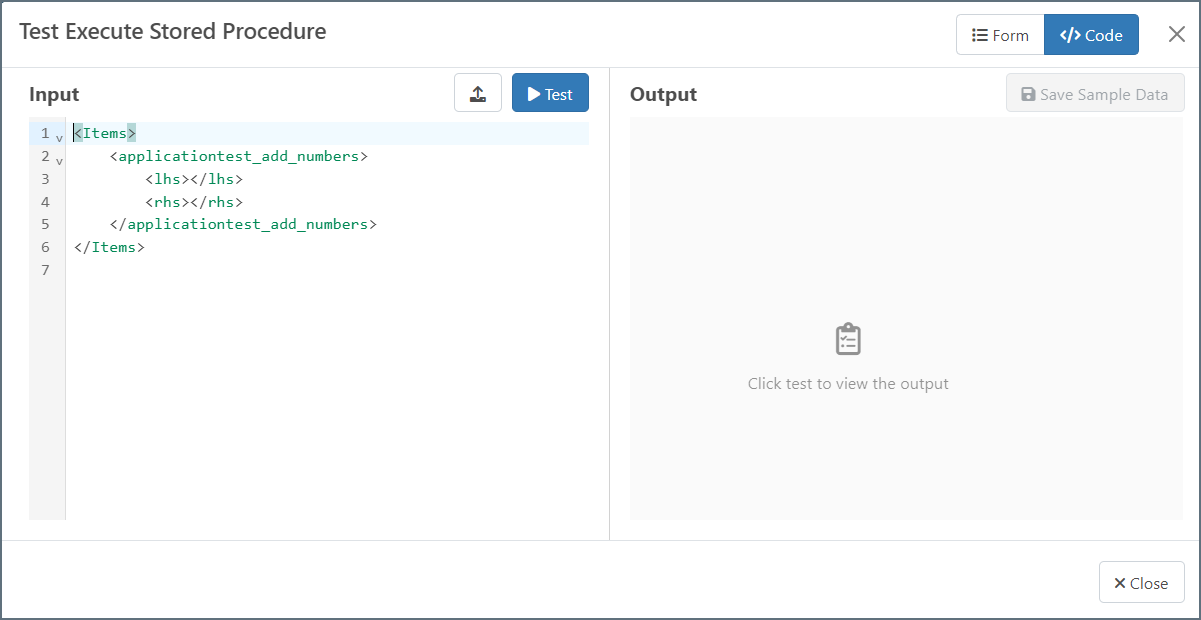Collapse the applicationtest_add_numbers fold arrow on line 2
The height and width of the screenshot is (620, 1201).
pyautogui.click(x=59, y=161)
